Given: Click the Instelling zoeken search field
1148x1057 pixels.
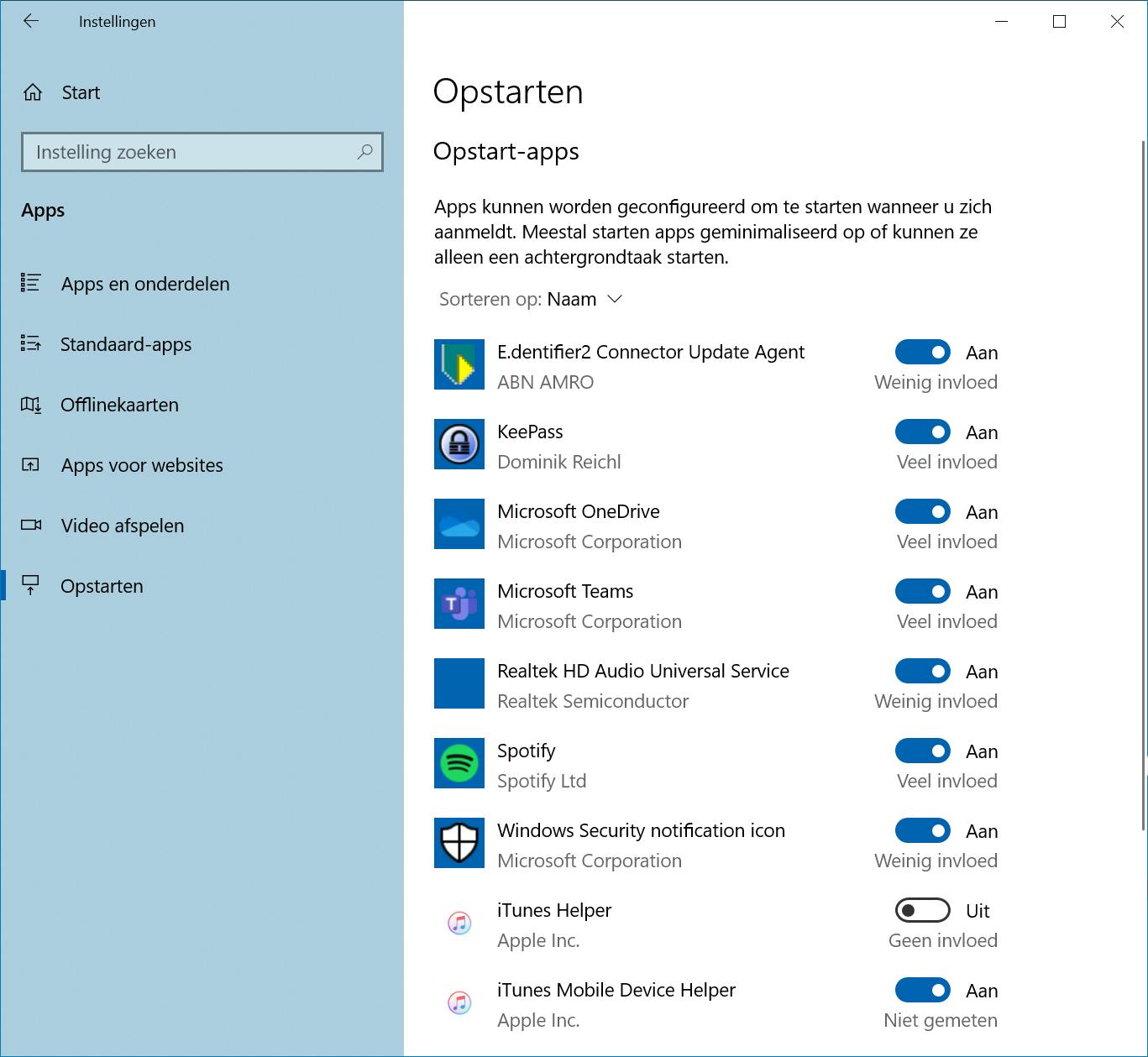Looking at the screenshot, I should pos(202,152).
